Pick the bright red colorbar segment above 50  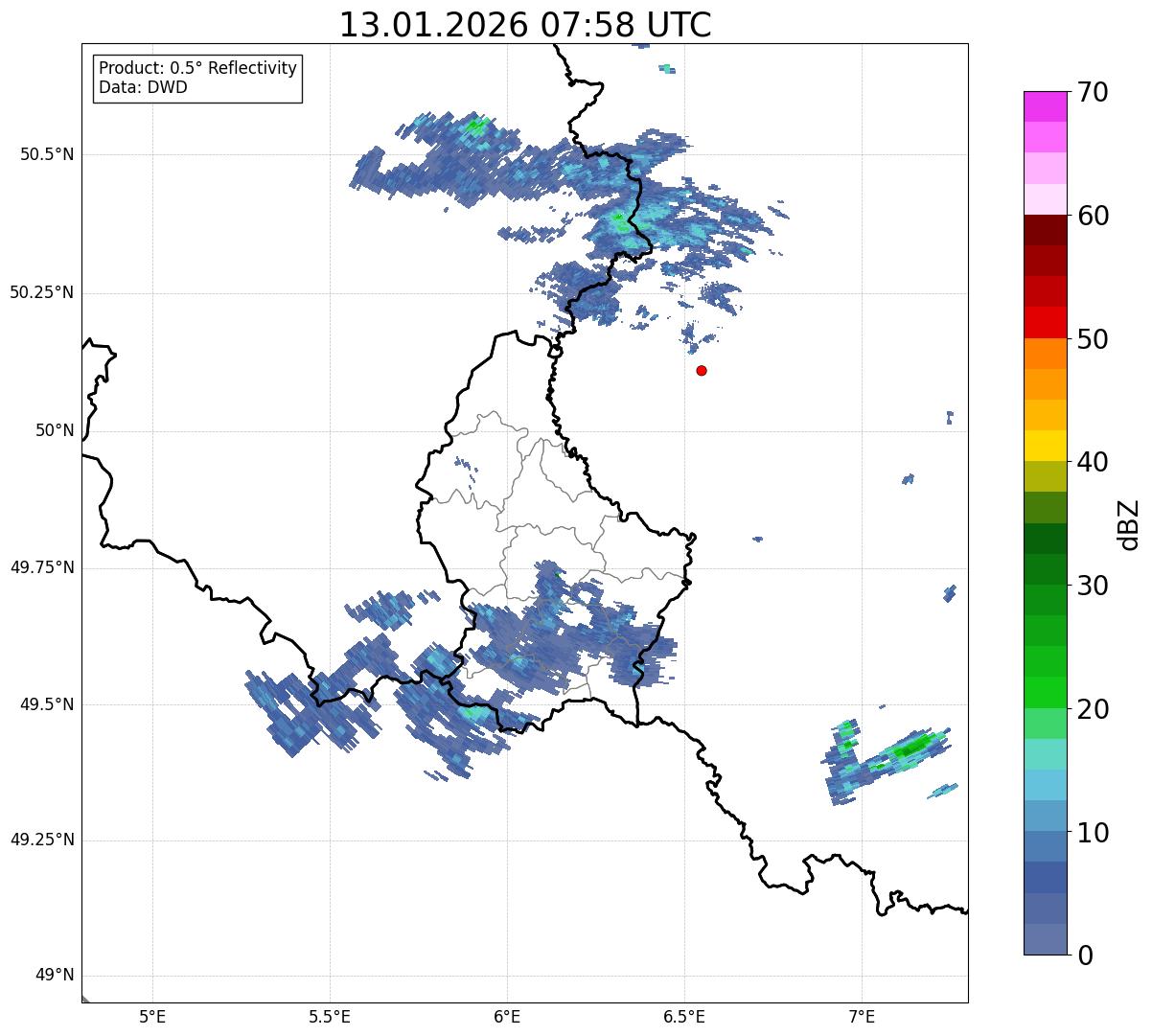[1046, 323]
